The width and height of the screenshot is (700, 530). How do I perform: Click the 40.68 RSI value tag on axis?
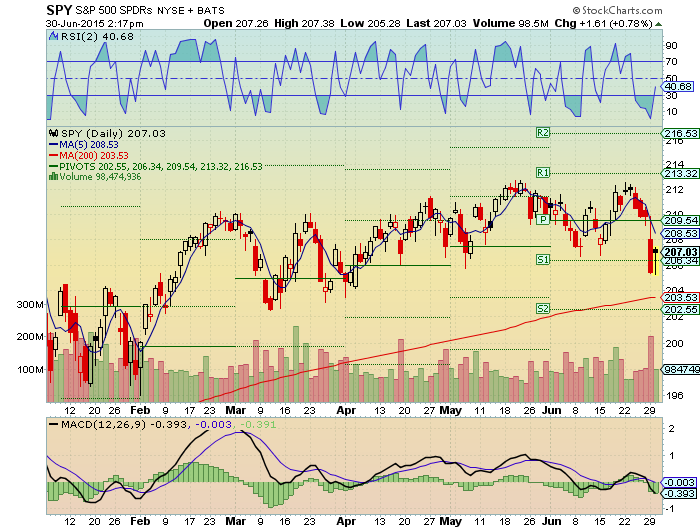(x=678, y=87)
